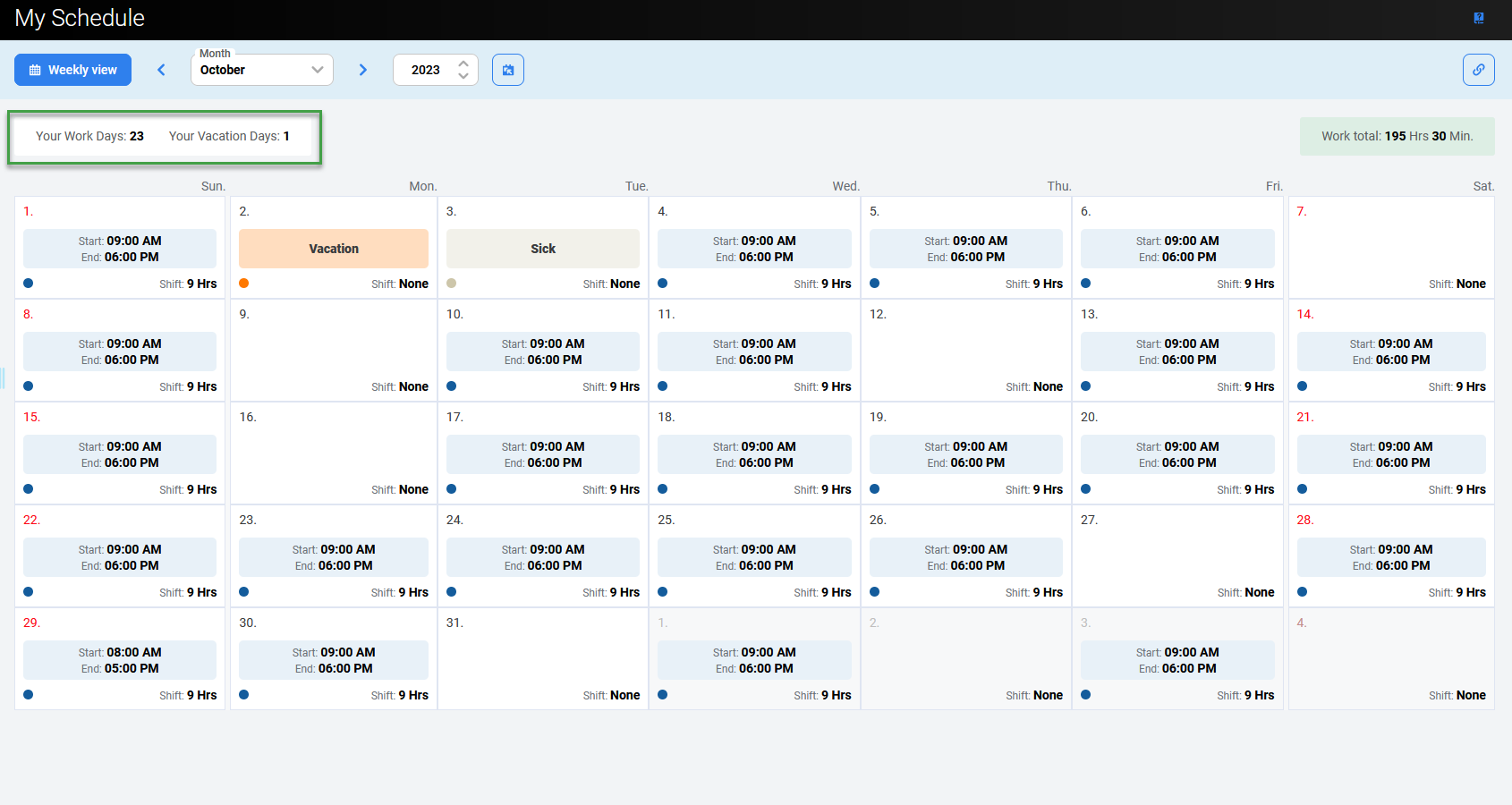Image resolution: width=1512 pixels, height=805 pixels.
Task: Open the shift on Saturday October 14
Action: 1390,352
